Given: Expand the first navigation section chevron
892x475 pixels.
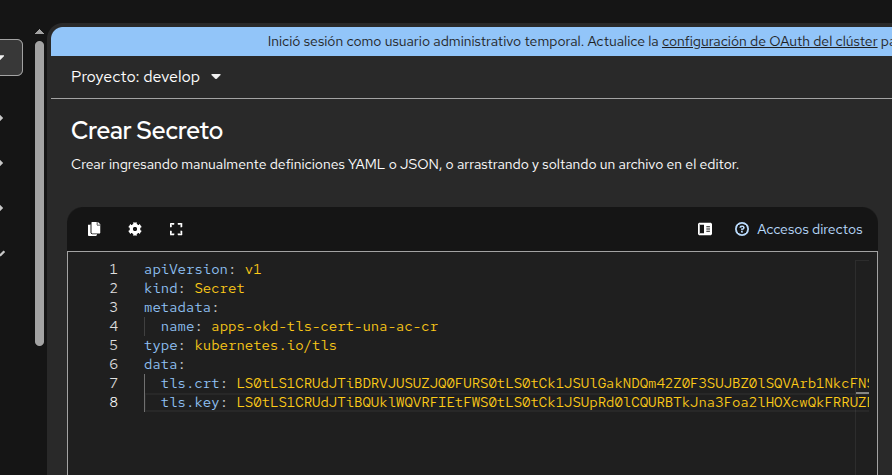Looking at the screenshot, I should 3,118.
